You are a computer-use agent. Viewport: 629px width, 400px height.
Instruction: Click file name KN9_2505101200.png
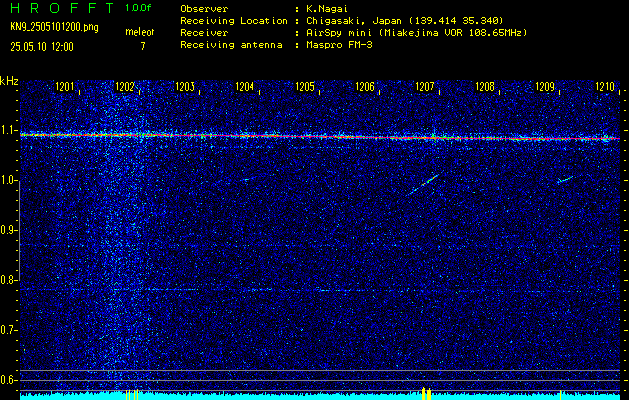tap(54, 28)
